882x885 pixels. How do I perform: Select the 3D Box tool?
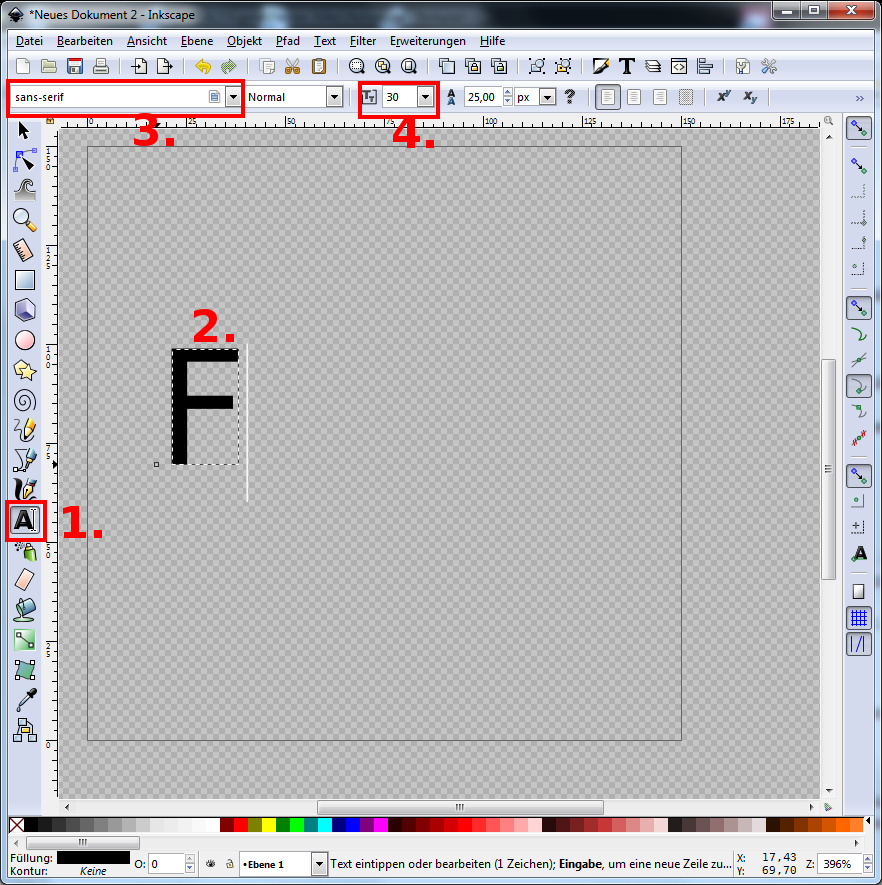tap(25, 310)
